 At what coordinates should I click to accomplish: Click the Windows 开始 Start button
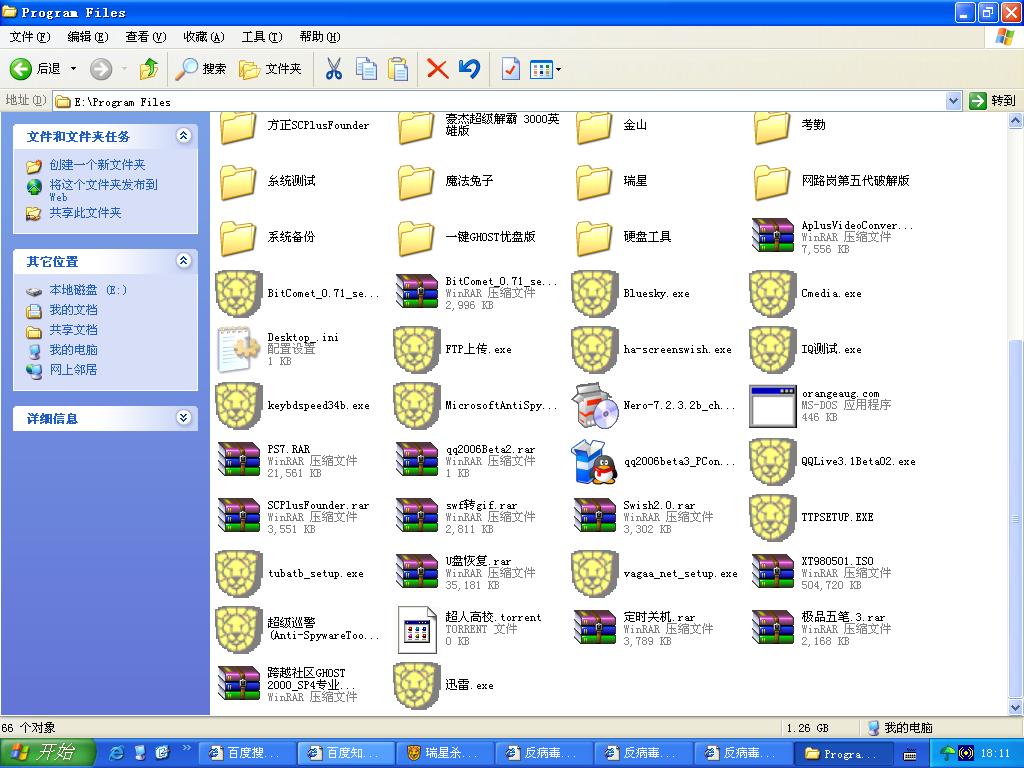click(x=48, y=753)
